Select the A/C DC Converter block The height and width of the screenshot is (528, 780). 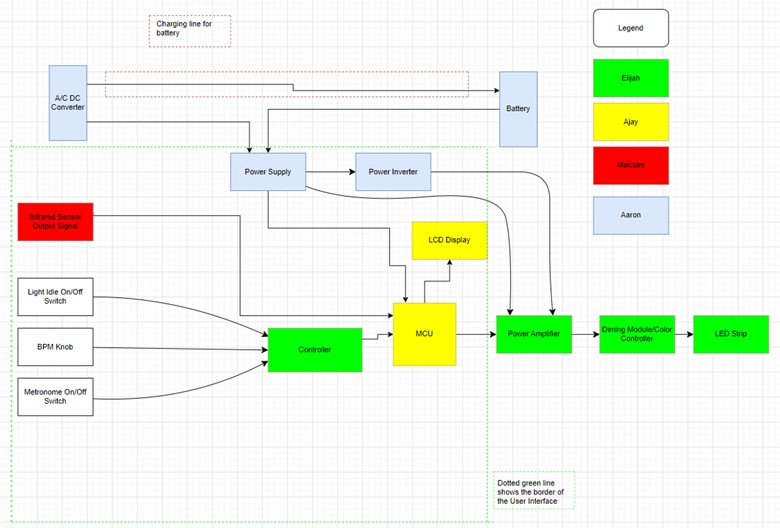[68, 102]
